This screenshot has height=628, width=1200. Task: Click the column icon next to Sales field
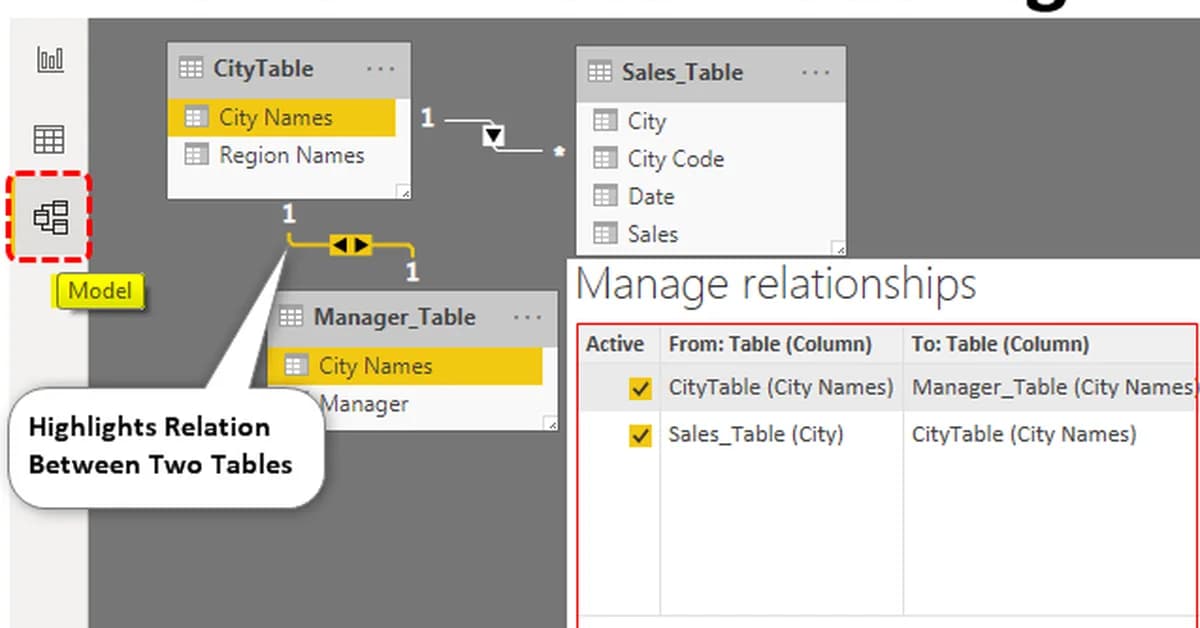point(604,233)
